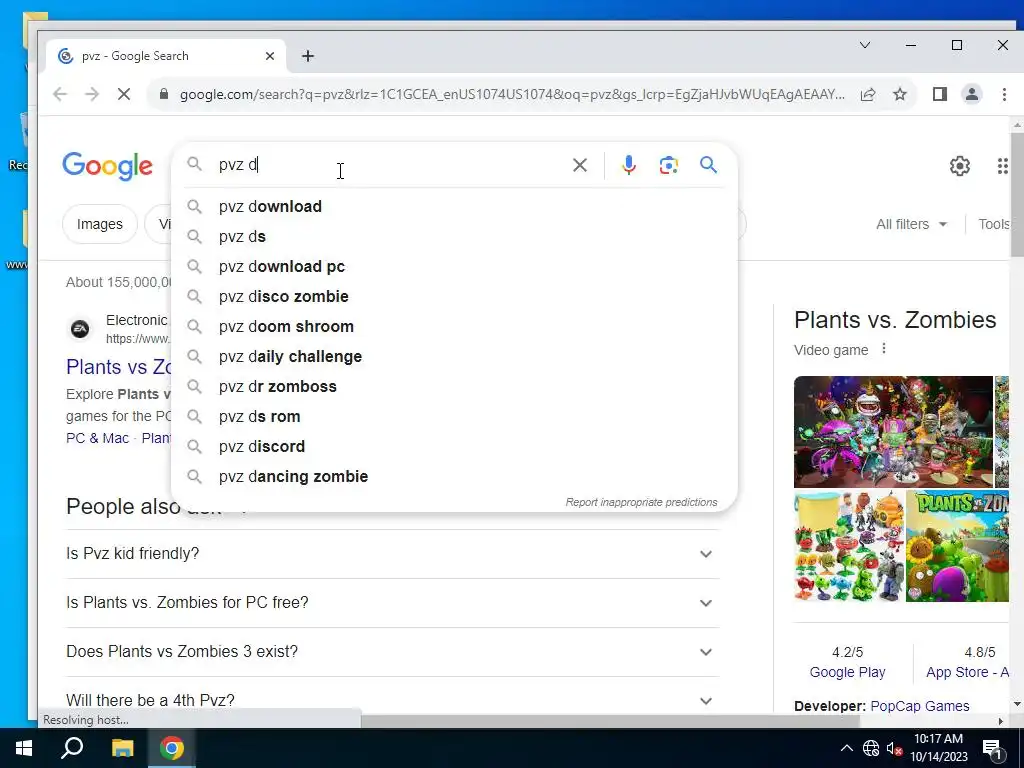Image resolution: width=1024 pixels, height=768 pixels.
Task: Open the All filters dropdown
Action: [x=911, y=224]
